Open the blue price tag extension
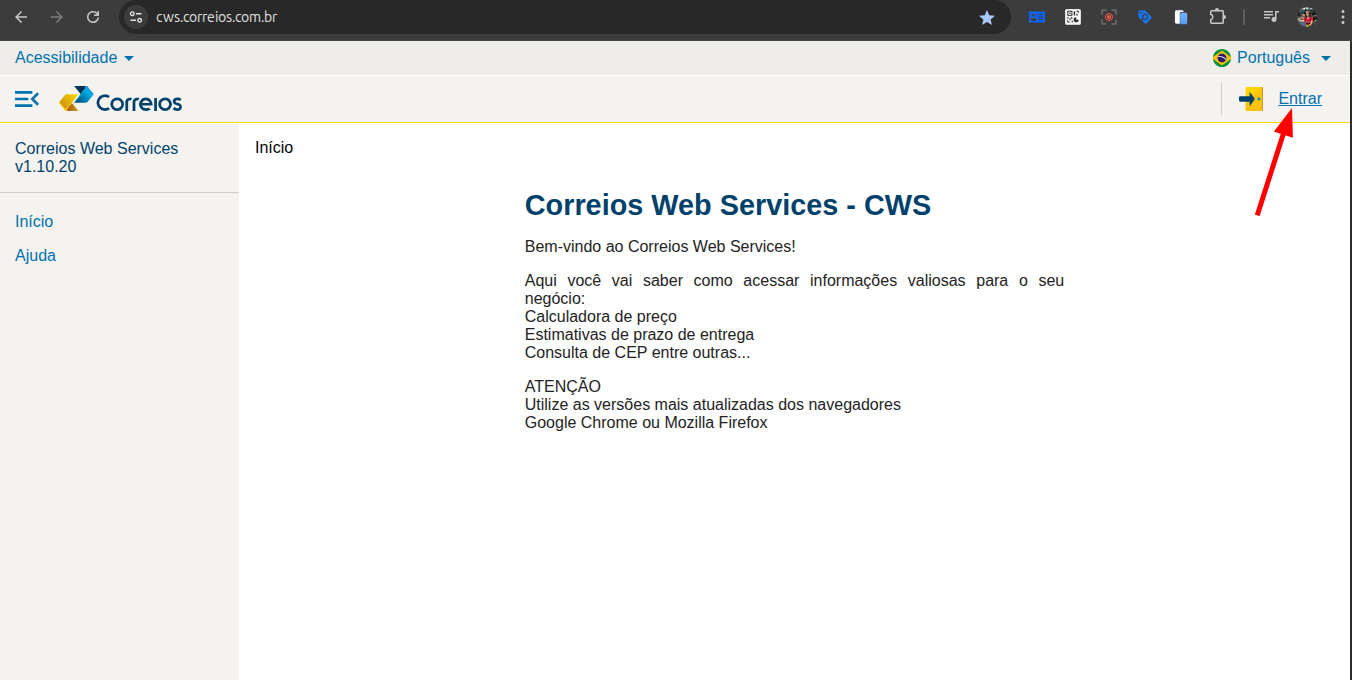The height and width of the screenshot is (680, 1352). tap(1145, 17)
